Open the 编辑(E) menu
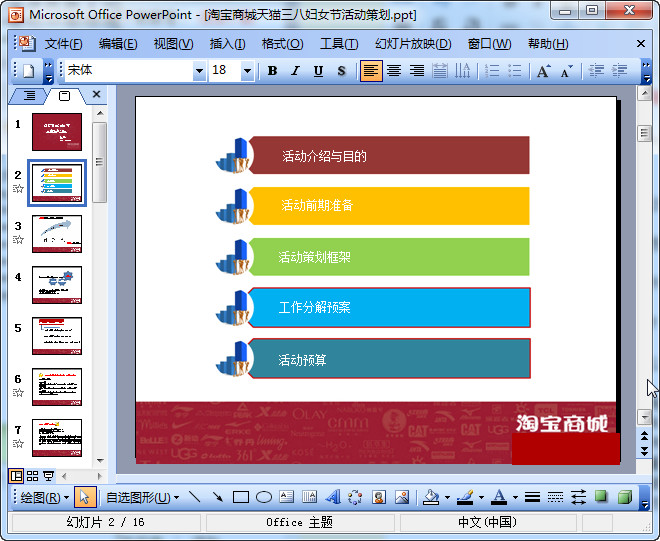Image resolution: width=660 pixels, height=541 pixels. tap(118, 44)
